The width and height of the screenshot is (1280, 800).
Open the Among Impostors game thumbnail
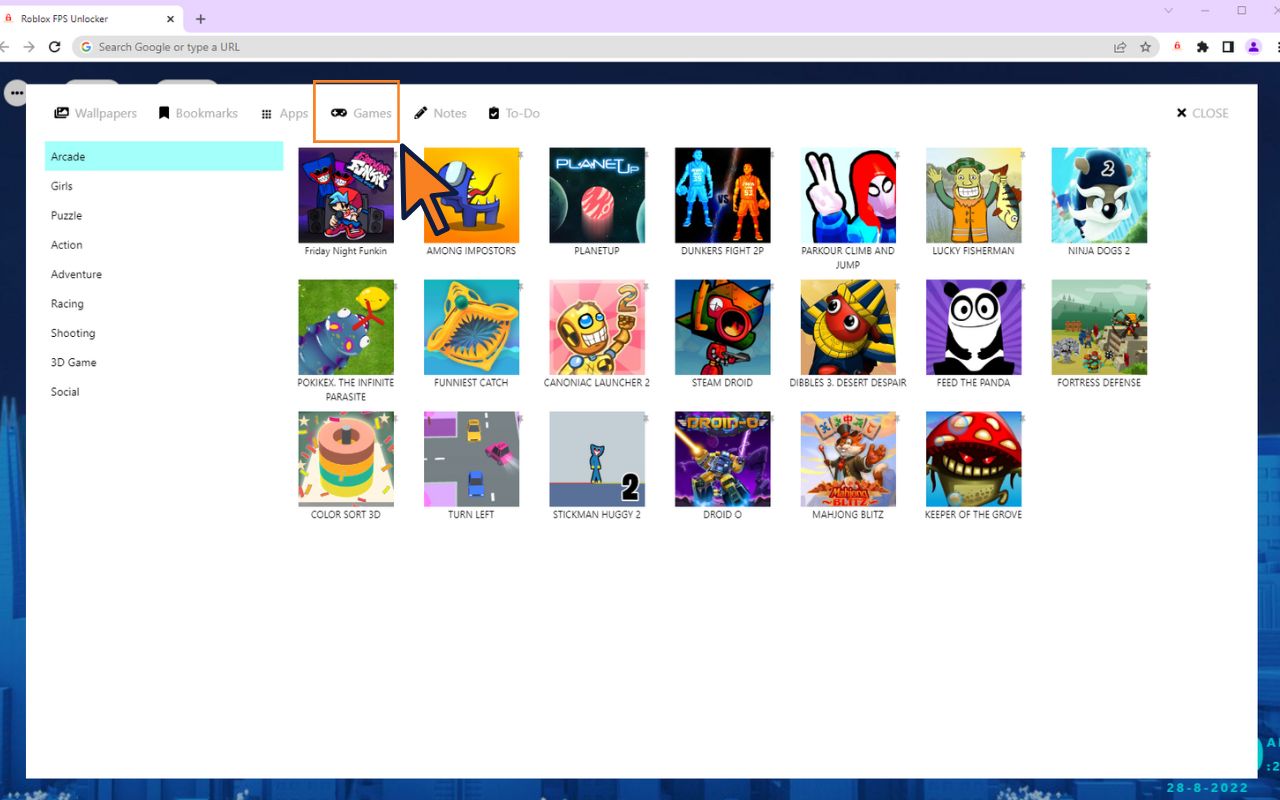tap(471, 196)
